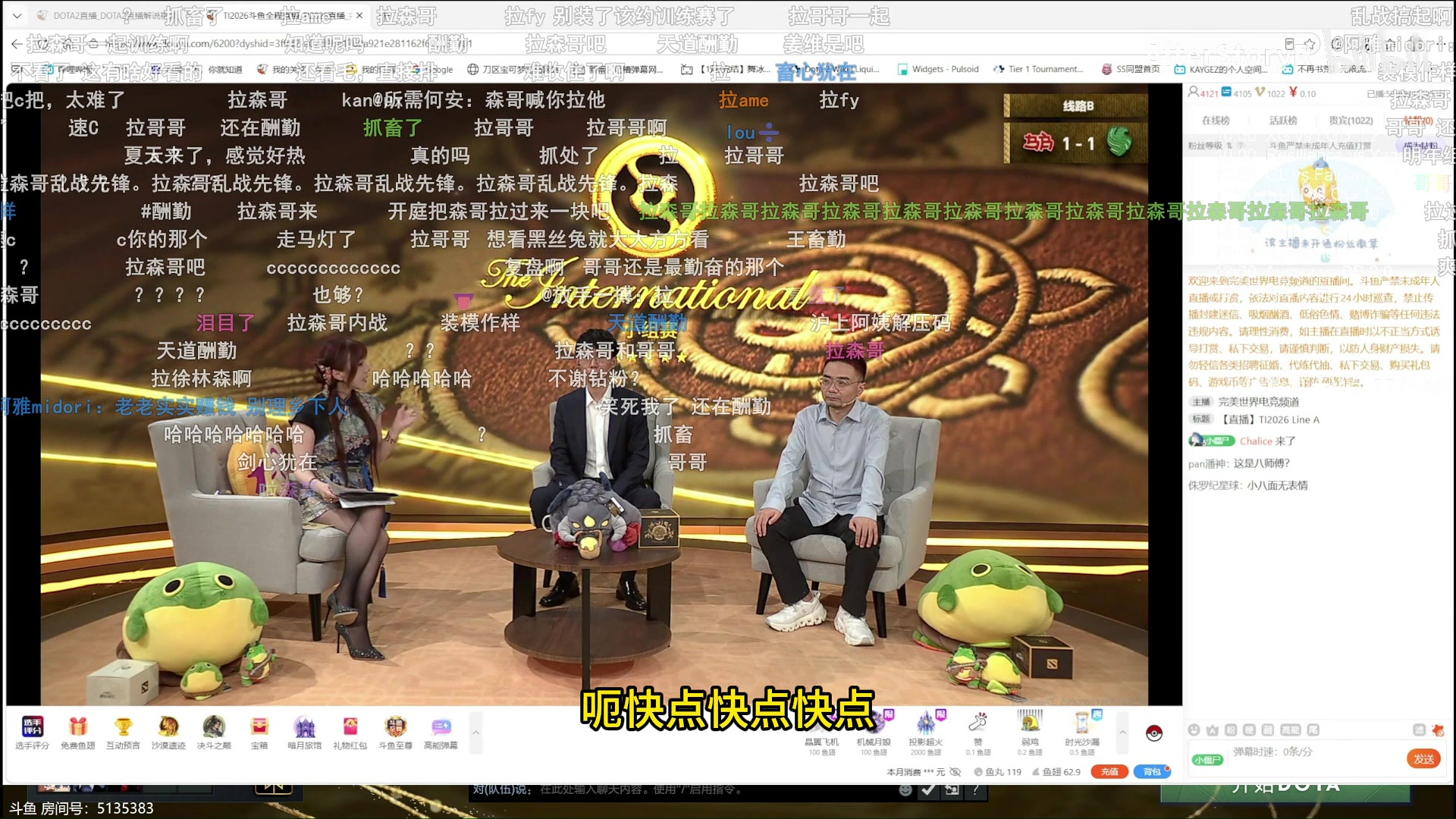Open the Tier 1 Tournament bookmark

[1038, 69]
